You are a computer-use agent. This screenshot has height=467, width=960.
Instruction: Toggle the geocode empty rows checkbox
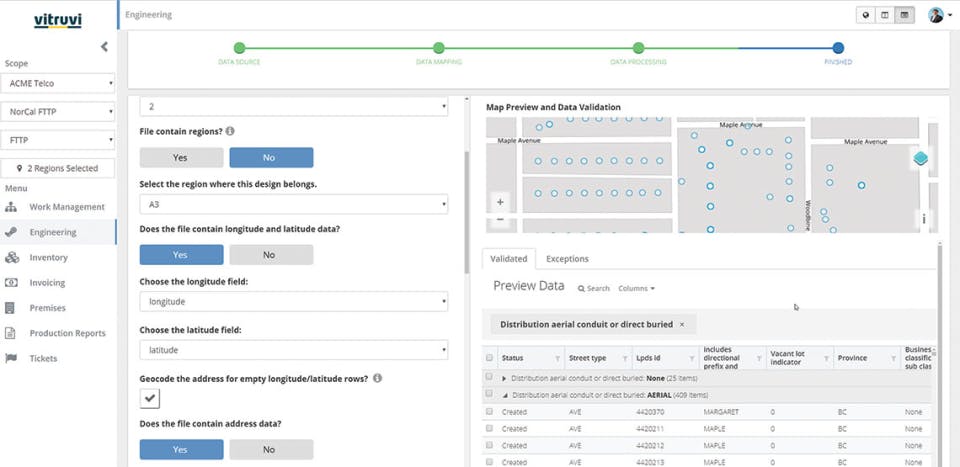tap(150, 398)
